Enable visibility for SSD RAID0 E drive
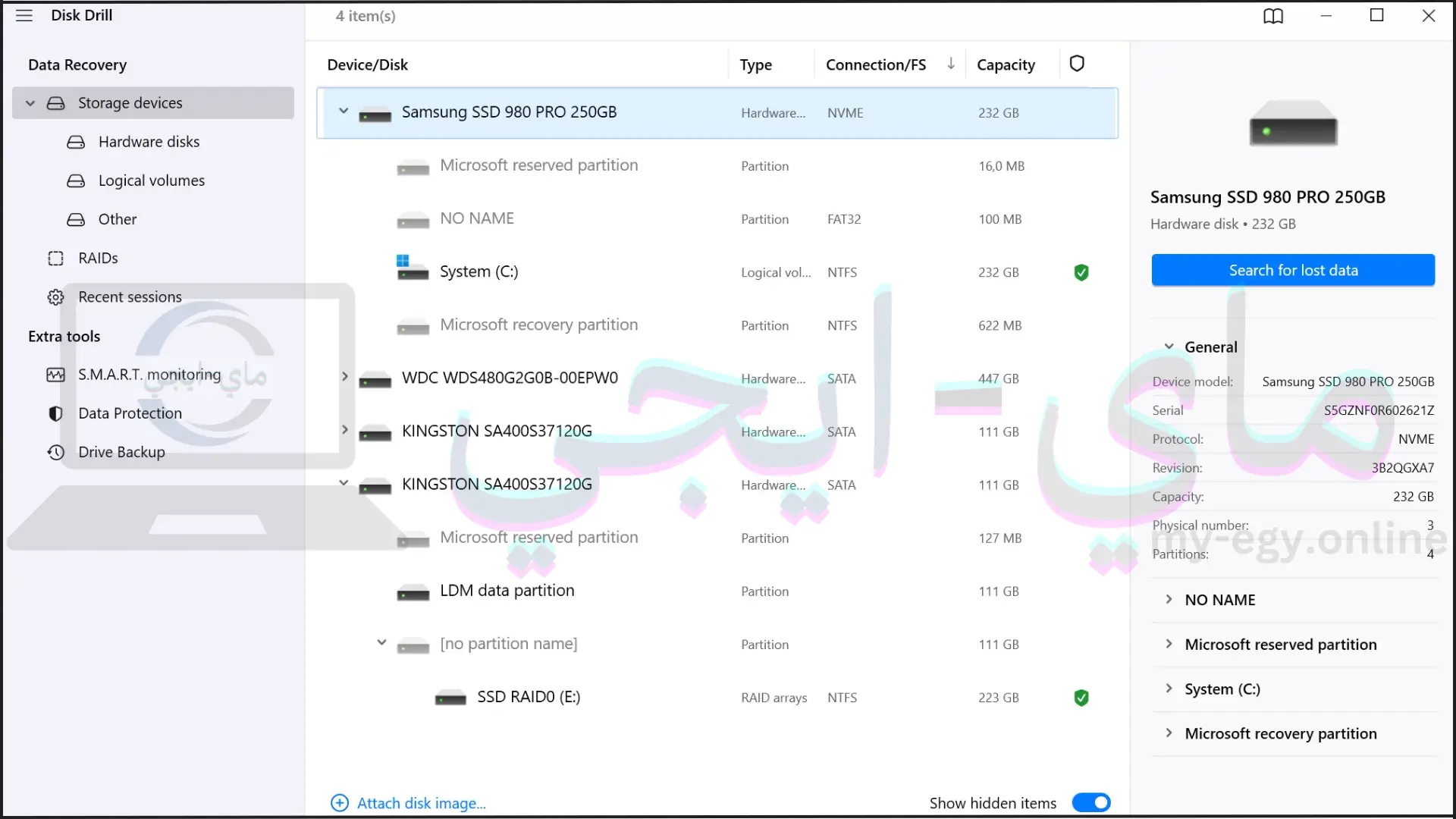This screenshot has height=819, width=1456. coord(1079,697)
